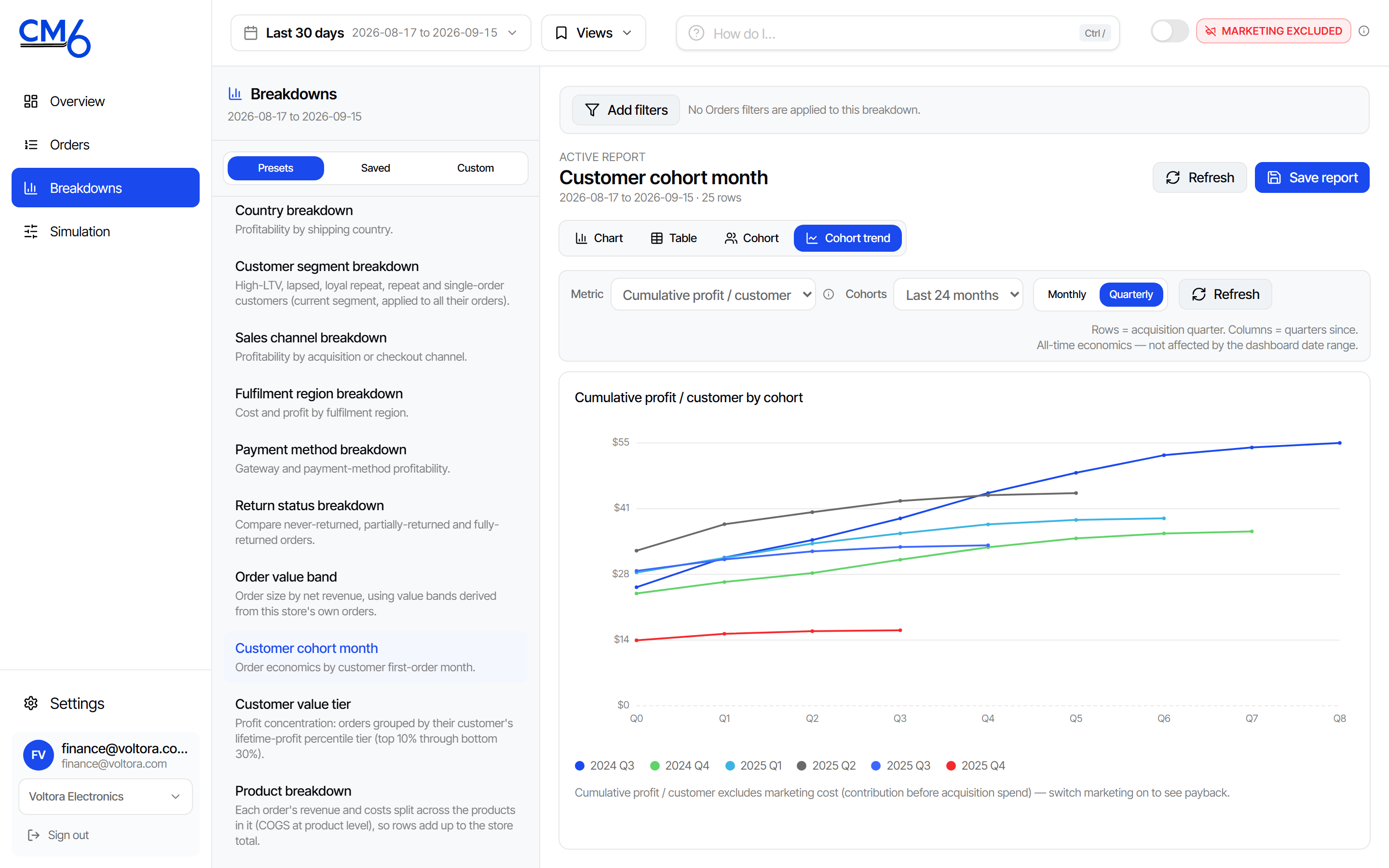Viewport: 1389px width, 868px height.
Task: Toggle 2024 Q3 series in legend
Action: pyautogui.click(x=604, y=765)
